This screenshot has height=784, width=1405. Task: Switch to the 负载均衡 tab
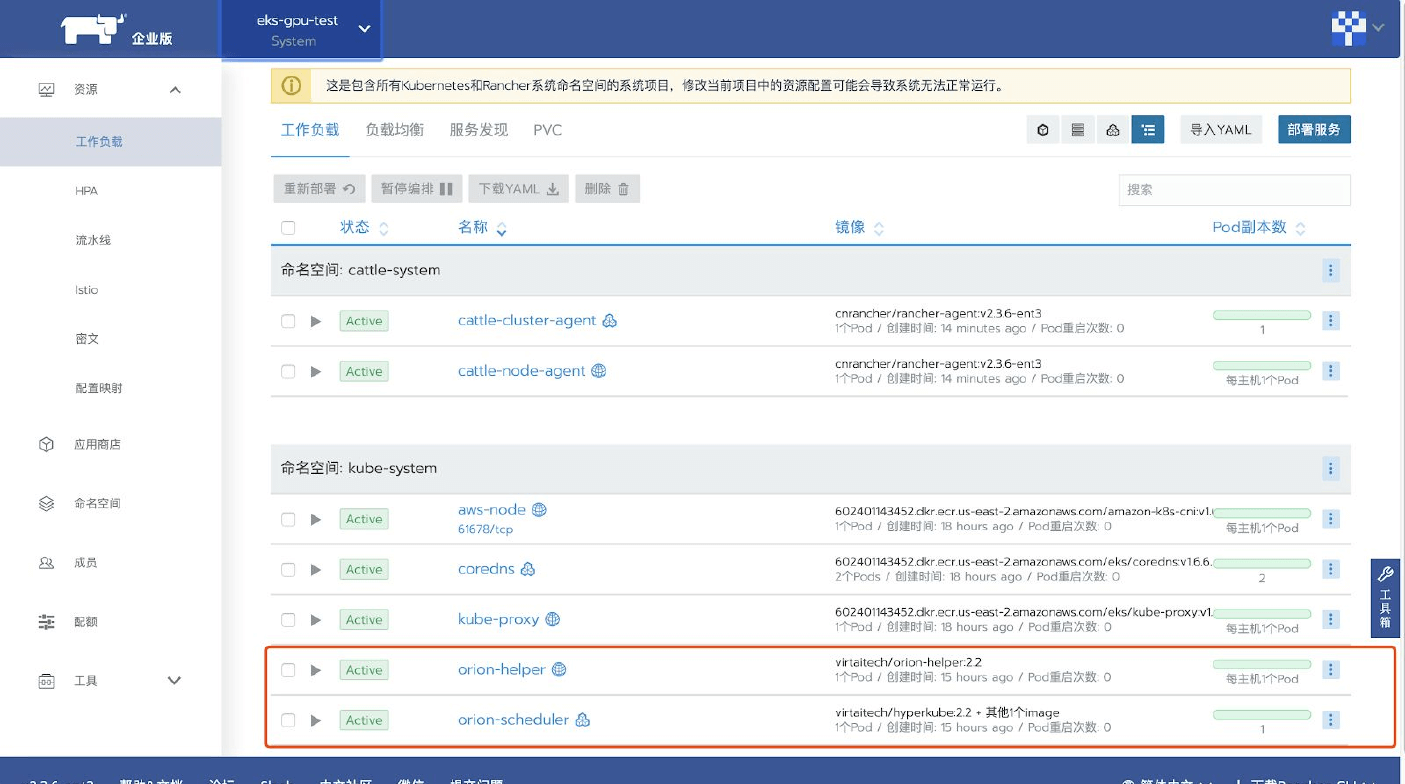(x=394, y=130)
